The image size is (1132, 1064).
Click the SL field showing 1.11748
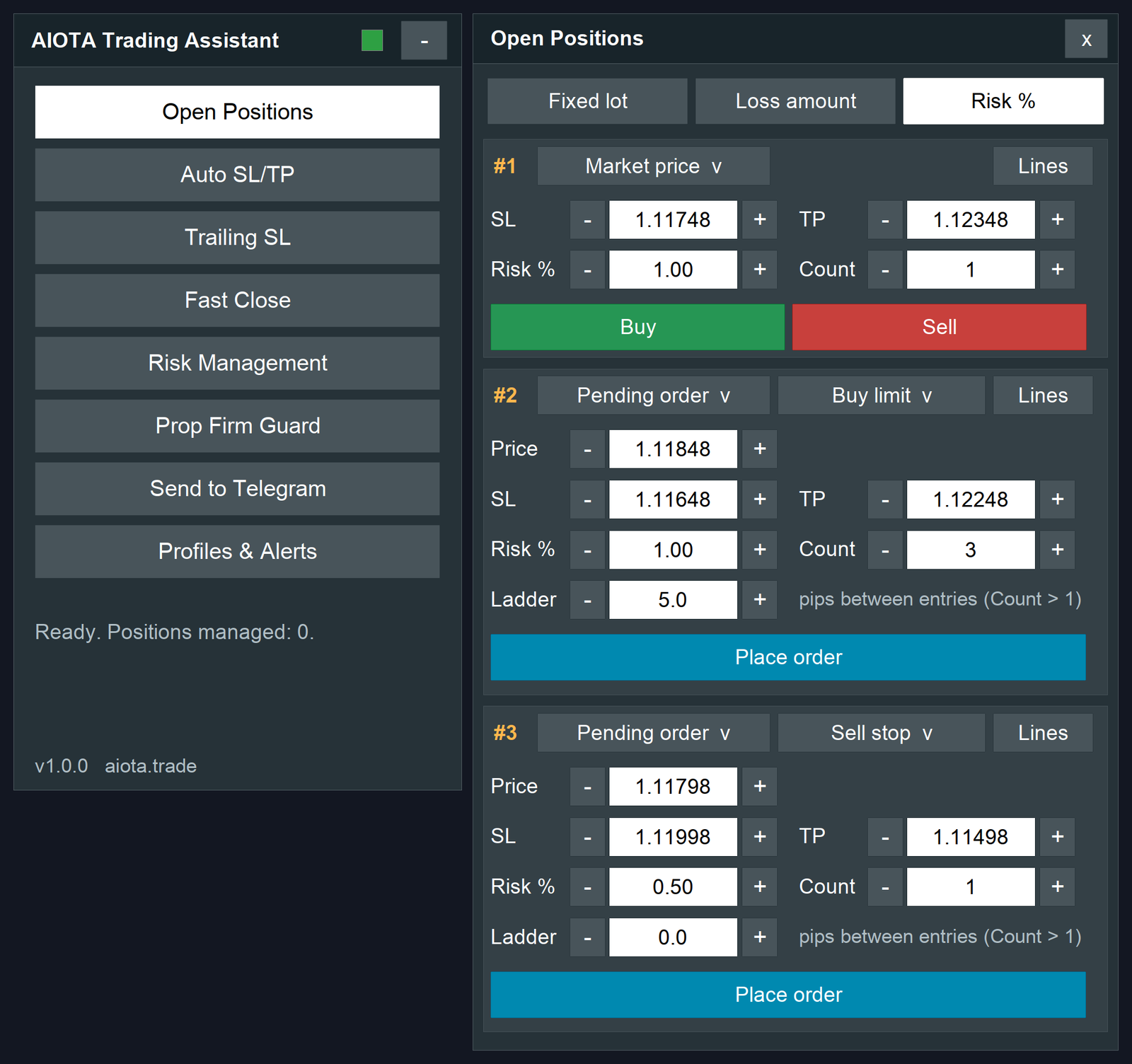[673, 220]
